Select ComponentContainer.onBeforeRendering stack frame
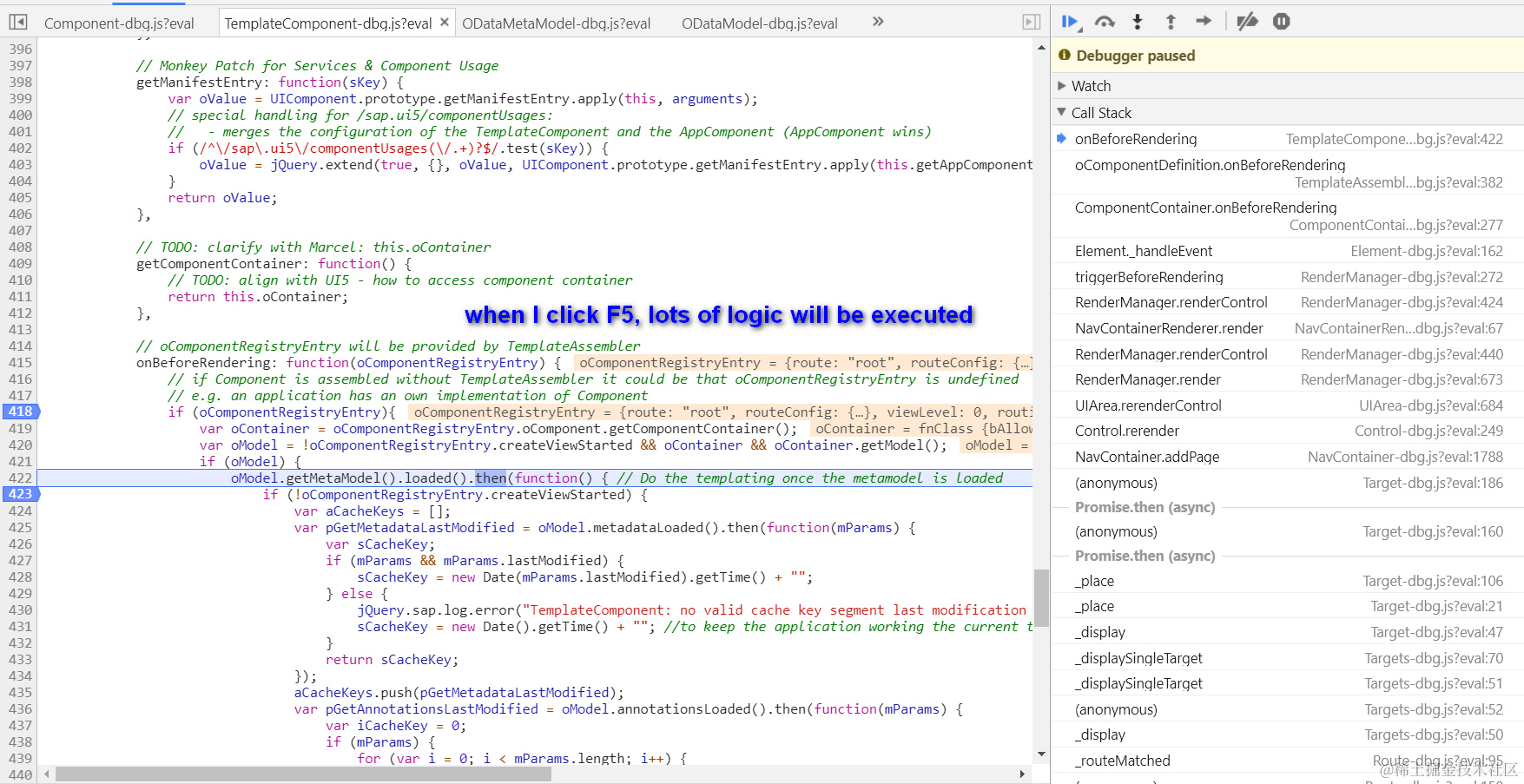 (1287, 216)
